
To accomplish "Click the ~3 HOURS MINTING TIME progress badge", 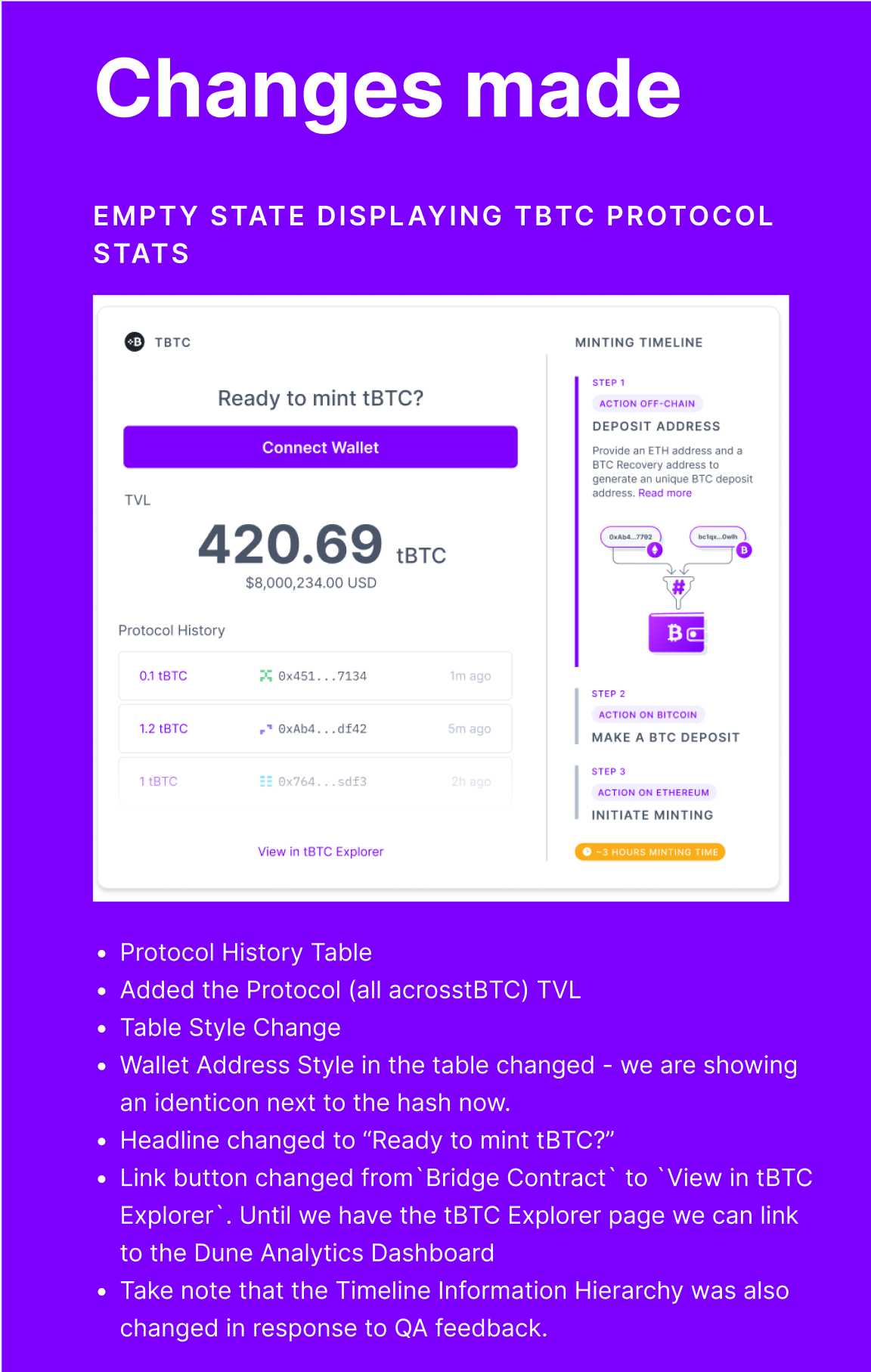I will tap(649, 852).
